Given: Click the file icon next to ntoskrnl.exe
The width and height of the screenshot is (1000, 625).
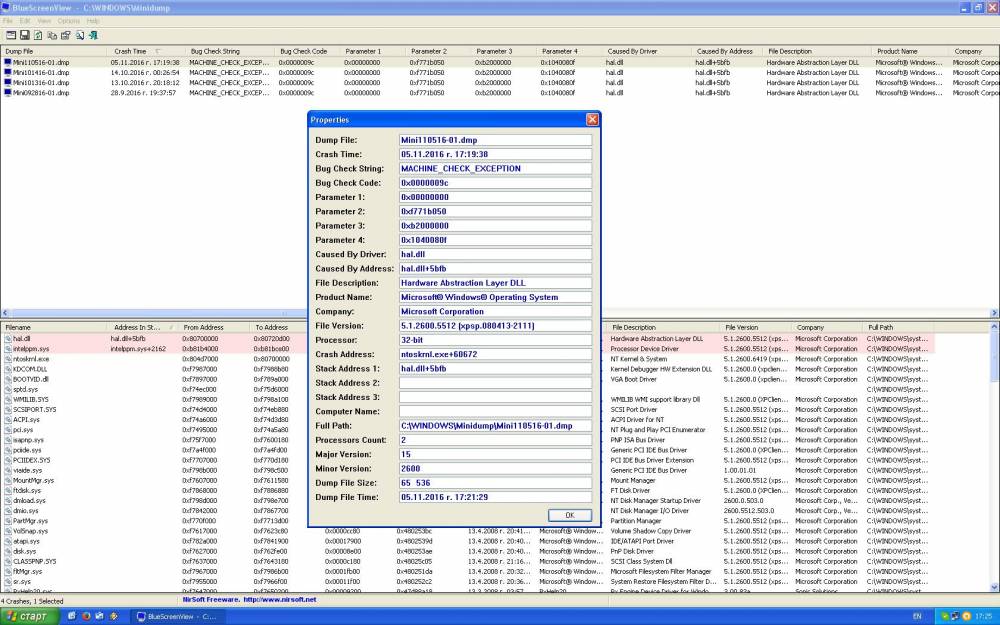Looking at the screenshot, I should [8, 360].
